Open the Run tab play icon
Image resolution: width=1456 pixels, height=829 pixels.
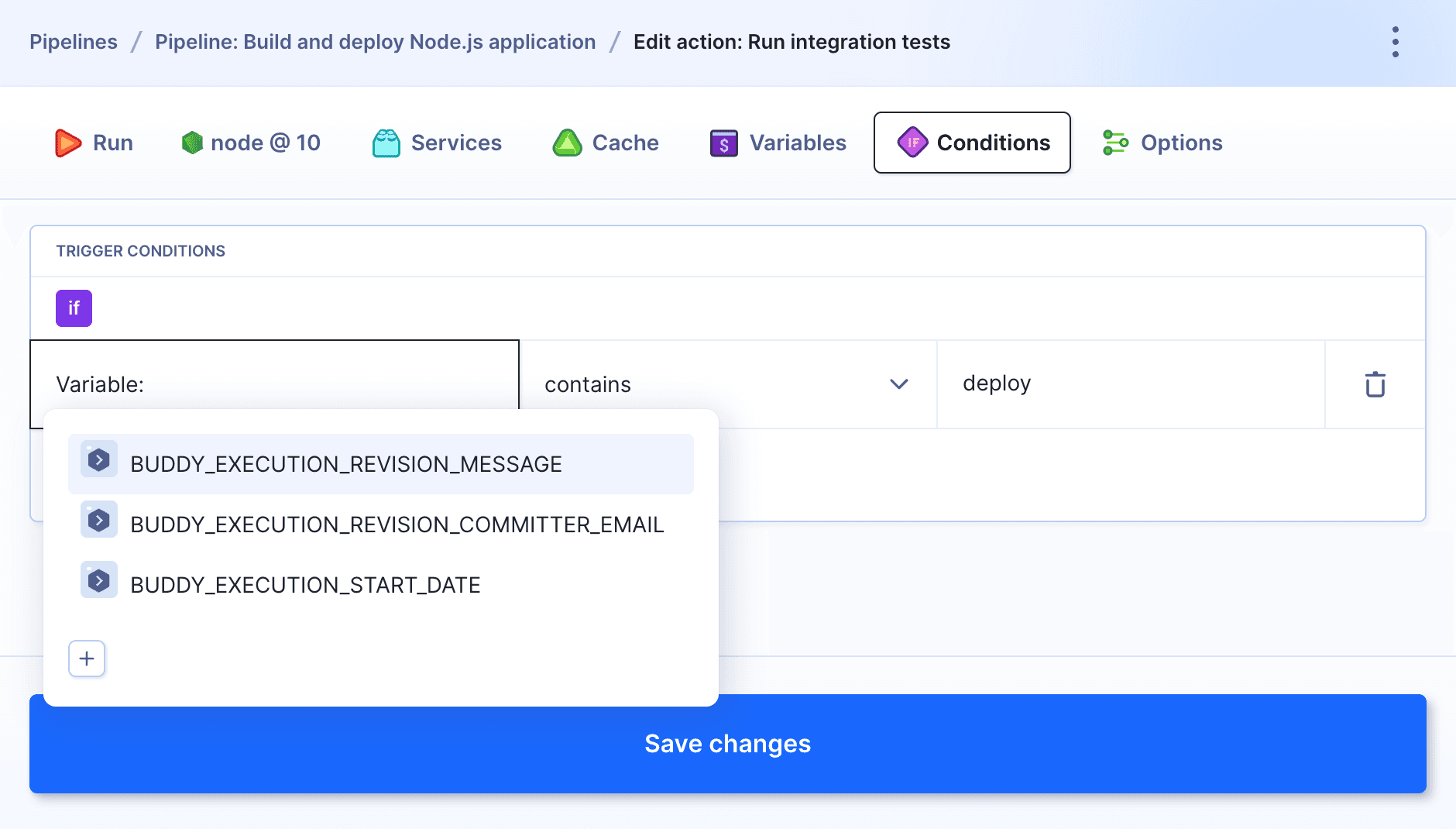pyautogui.click(x=68, y=143)
